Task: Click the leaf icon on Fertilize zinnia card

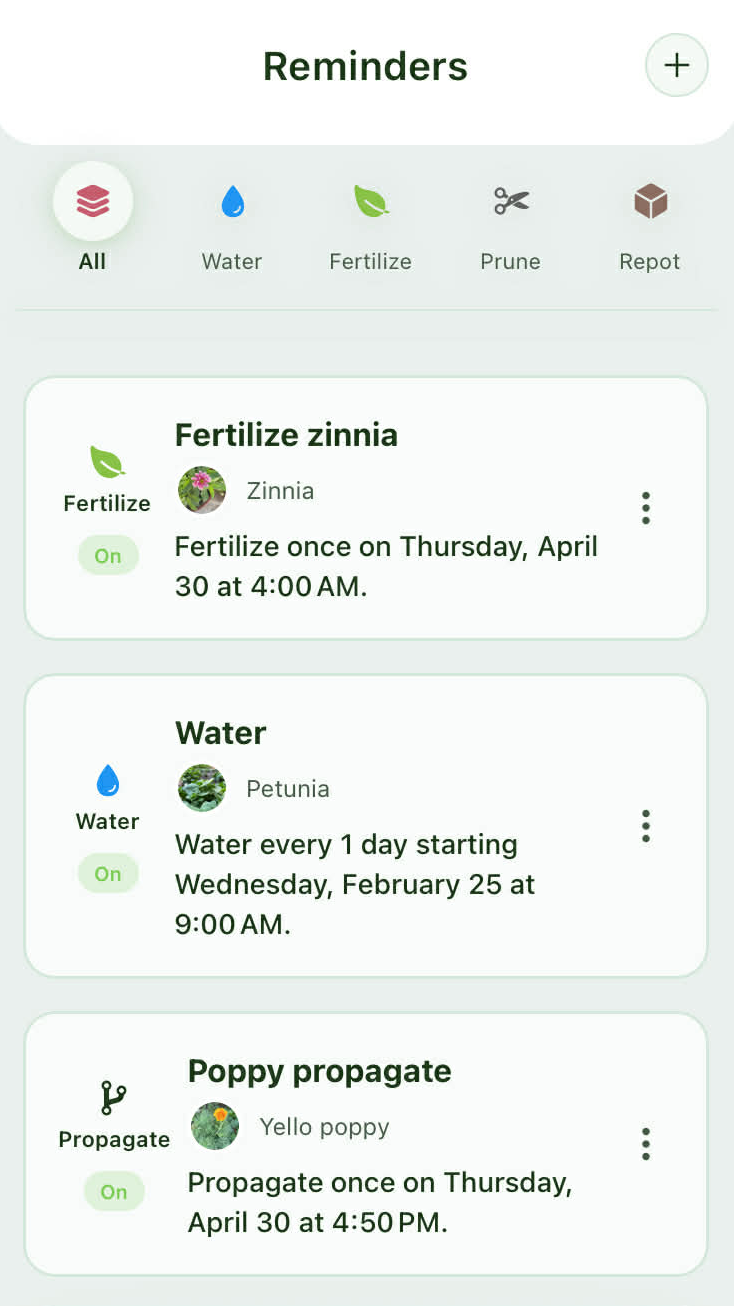Action: 107,462
